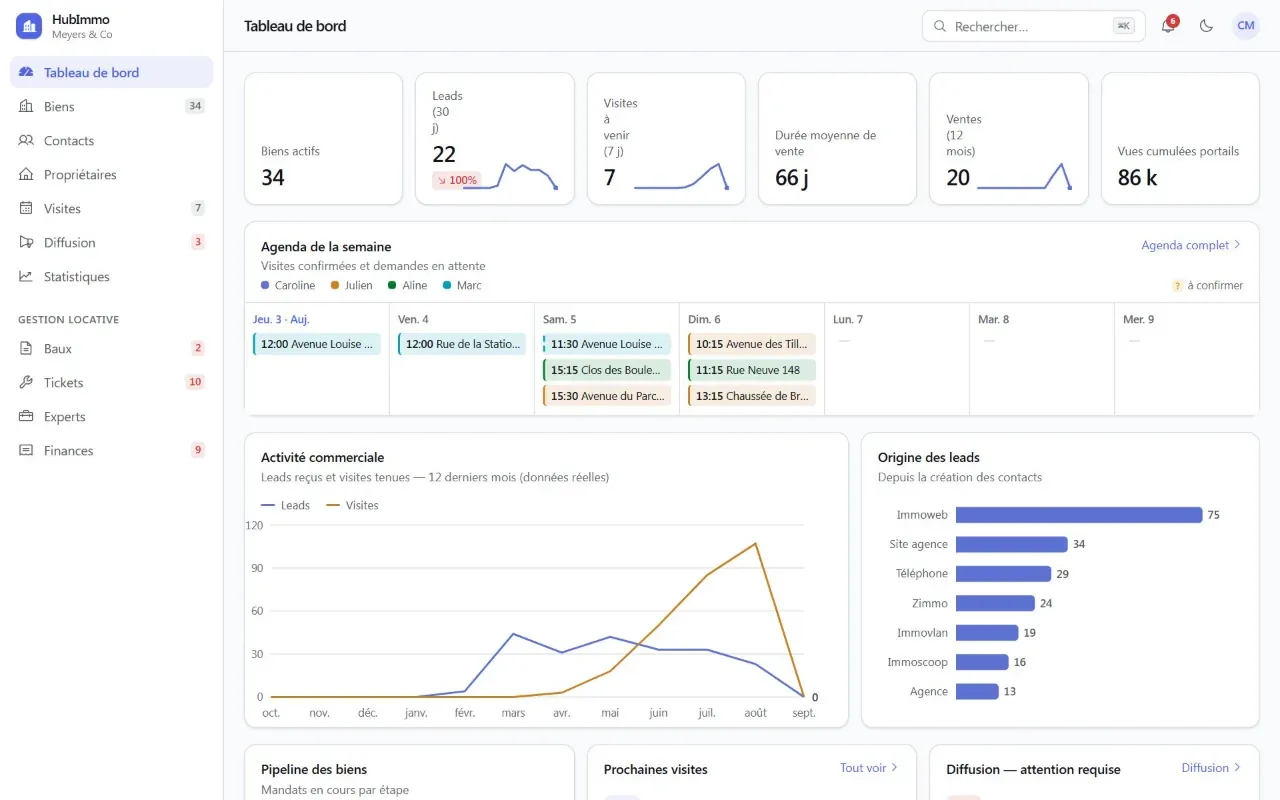This screenshot has width=1280, height=800.
Task: Click the Caroline agent legend dot
Action: pos(265,285)
